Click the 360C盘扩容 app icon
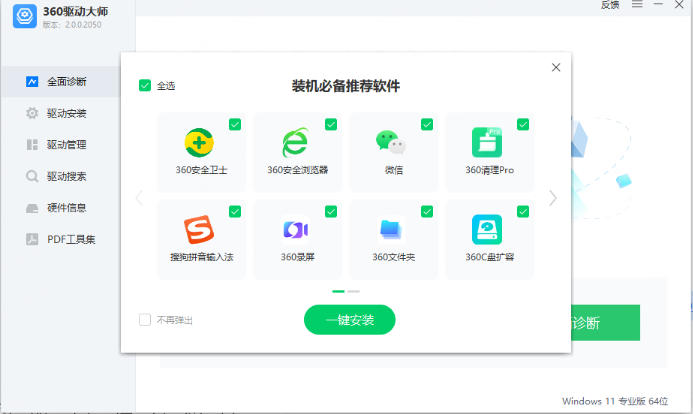The height and width of the screenshot is (414, 693). pyautogui.click(x=487, y=229)
